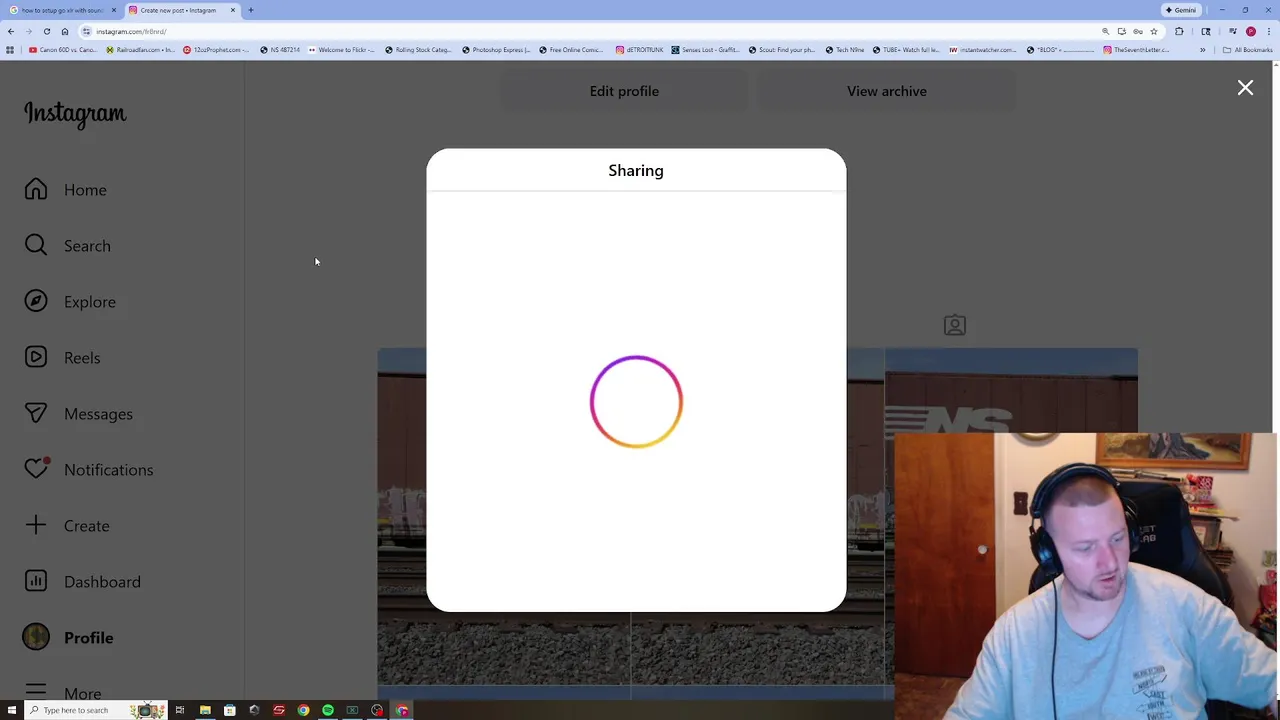Image resolution: width=1280 pixels, height=720 pixels.
Task: Open the Rolling Stock Catalog bookmark
Action: pos(418,50)
